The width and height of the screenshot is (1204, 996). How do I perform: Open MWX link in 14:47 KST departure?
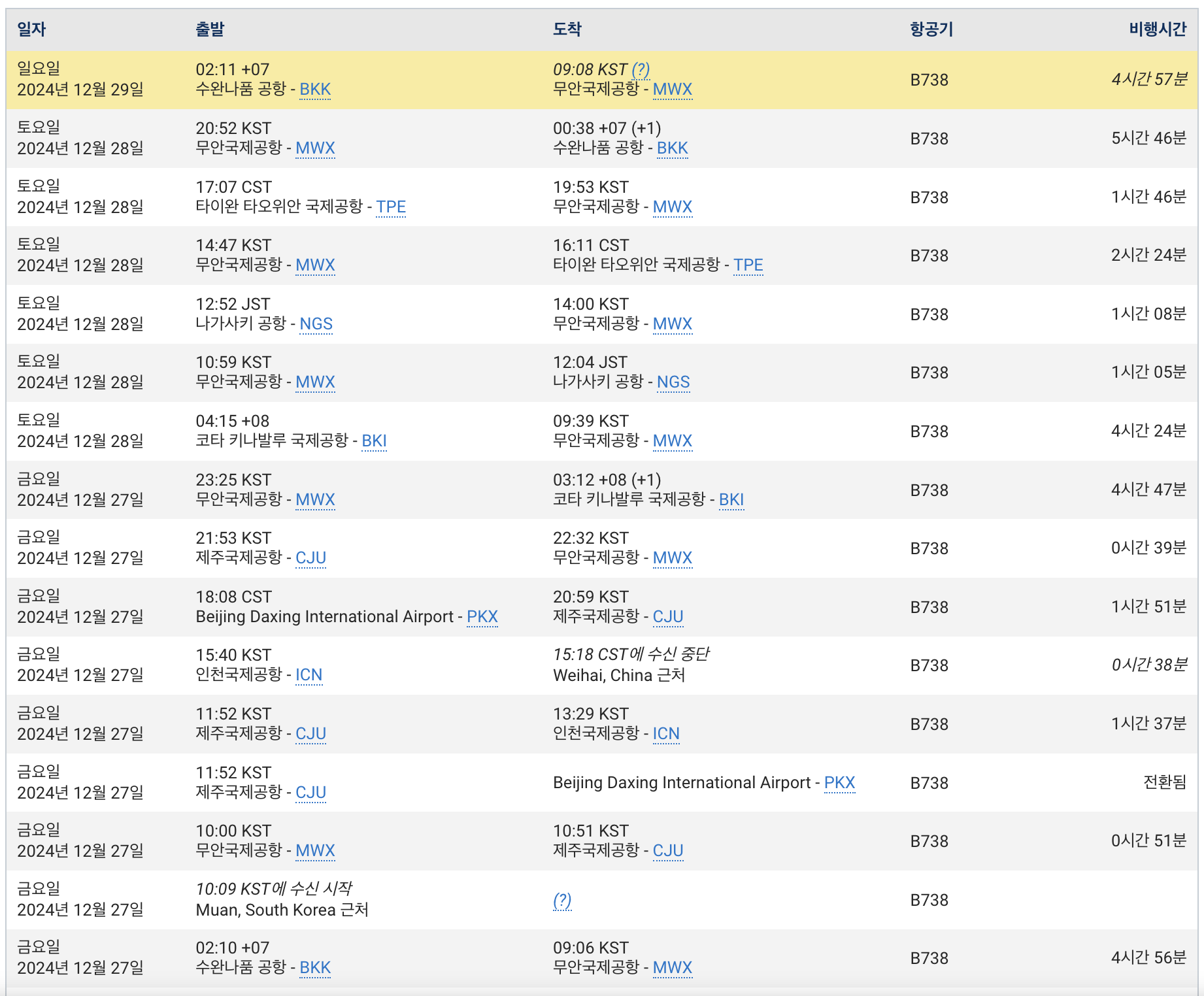point(315,265)
